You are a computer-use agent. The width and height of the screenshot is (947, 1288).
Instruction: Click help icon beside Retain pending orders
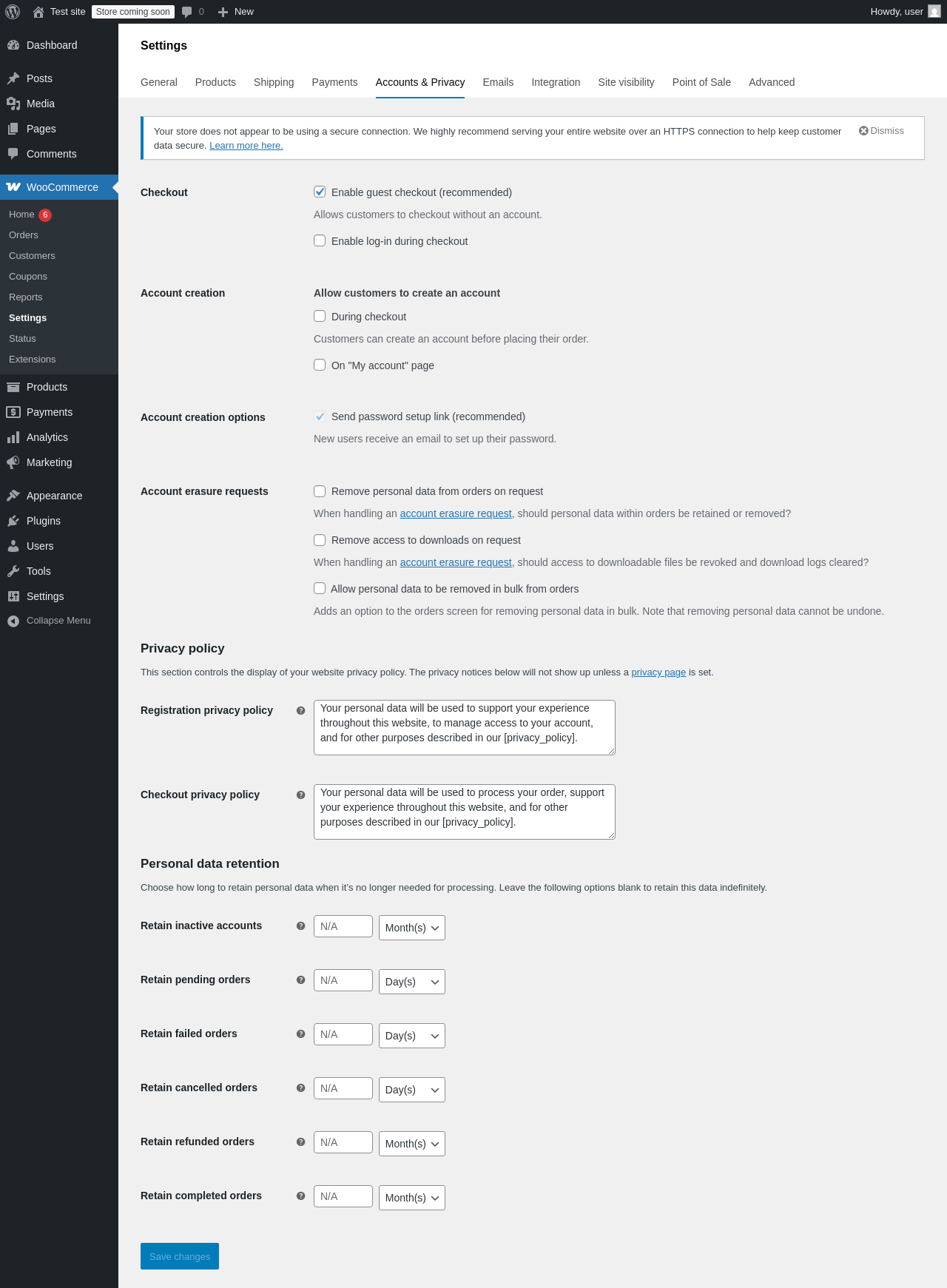[x=300, y=980]
